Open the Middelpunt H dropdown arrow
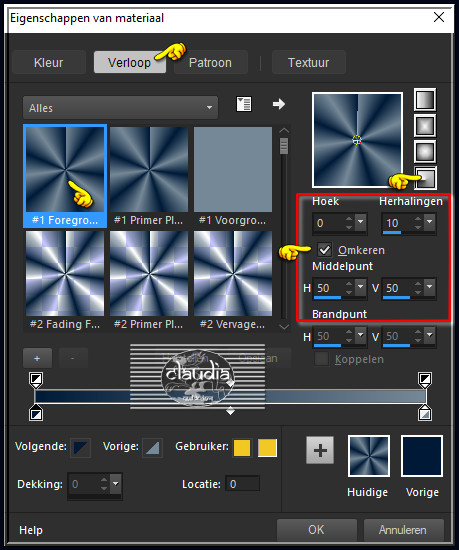459x550 pixels. point(360,288)
